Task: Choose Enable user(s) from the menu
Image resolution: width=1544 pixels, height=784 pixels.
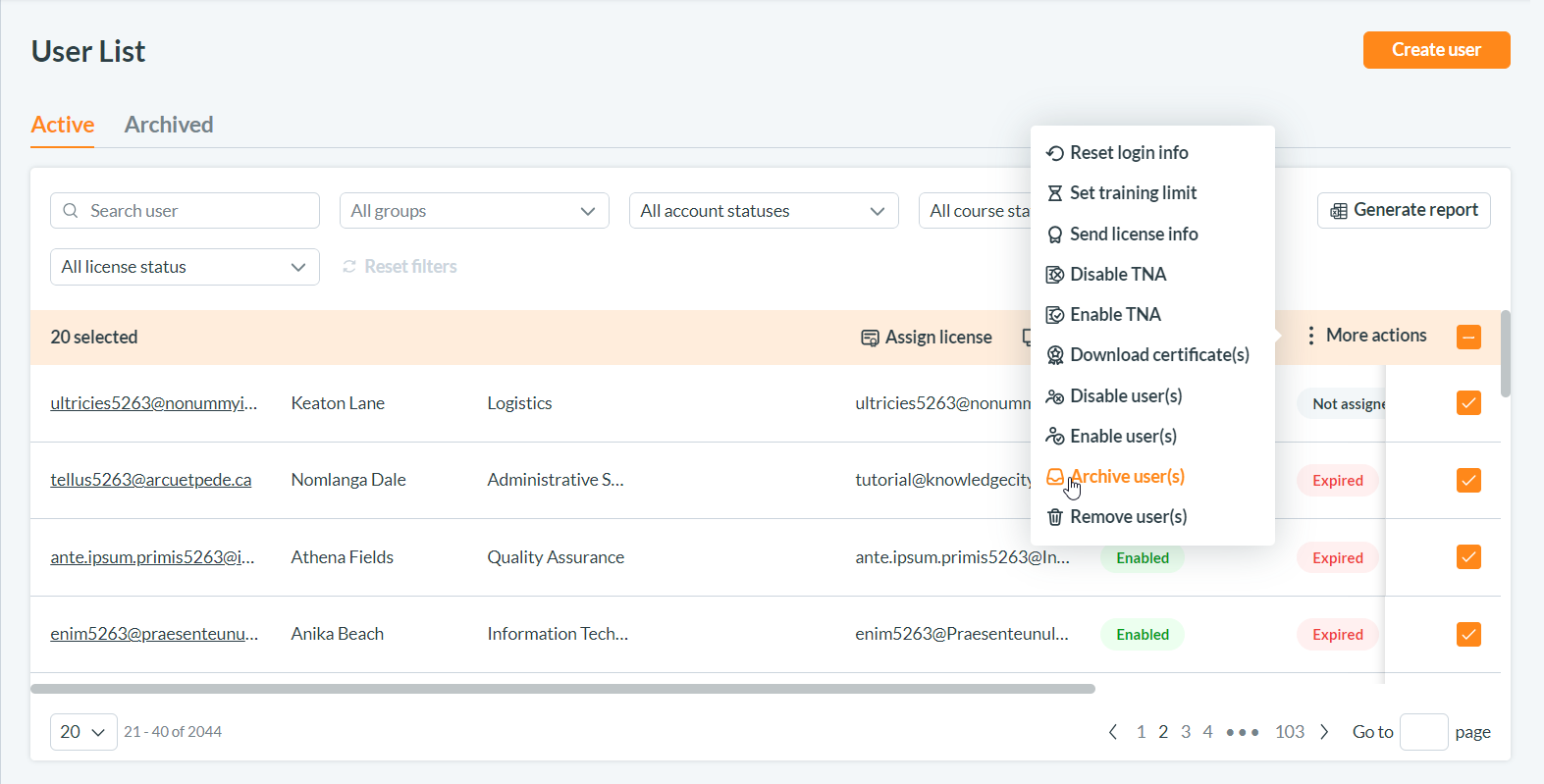Action: click(1123, 436)
